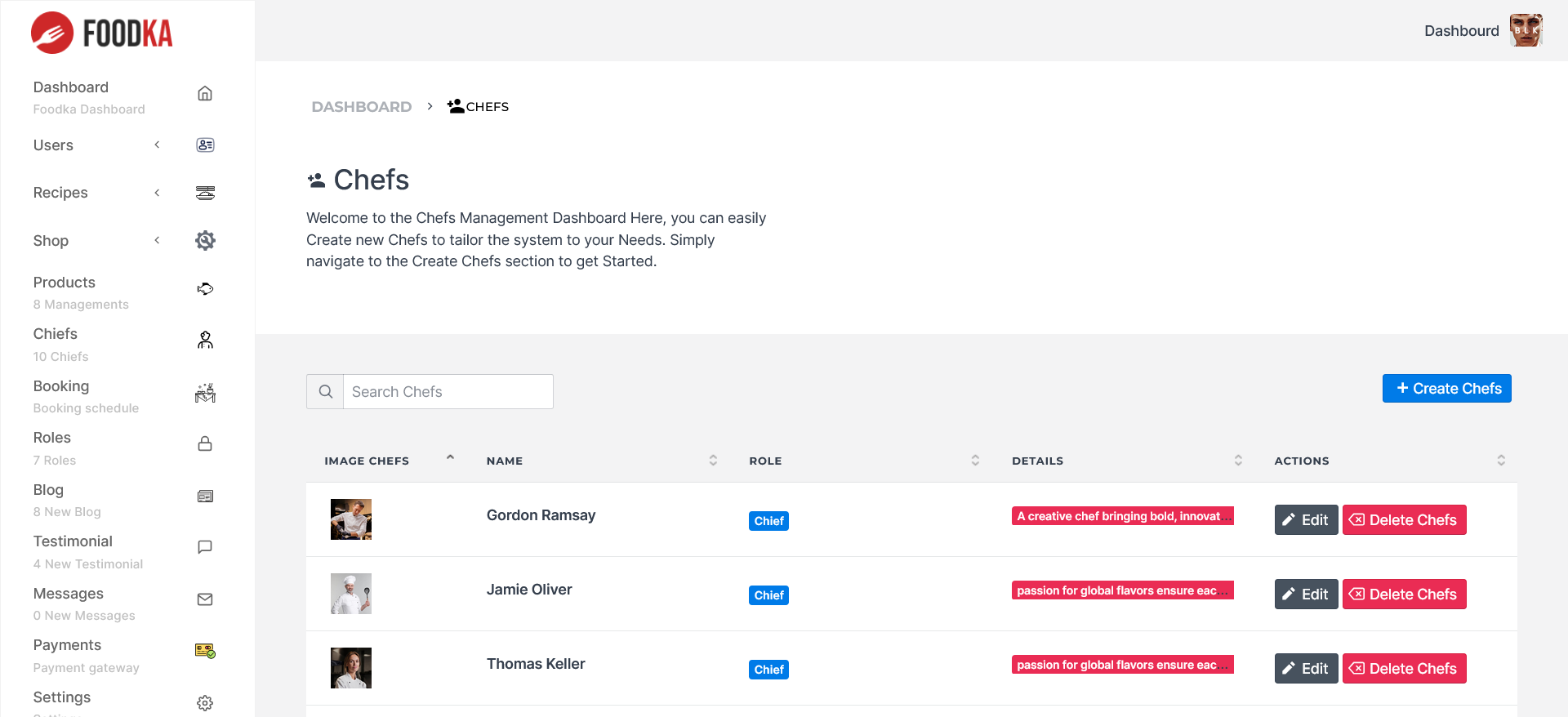Viewport: 1568px width, 717px height.
Task: Sort the table by Role column
Action: 975,461
